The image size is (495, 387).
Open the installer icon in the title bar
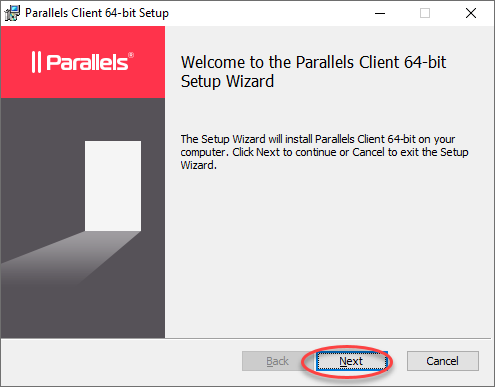pos(12,13)
